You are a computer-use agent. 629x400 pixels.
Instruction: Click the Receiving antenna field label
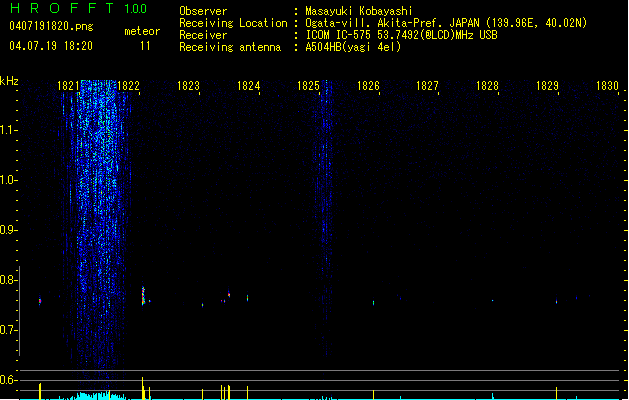(x=230, y=47)
